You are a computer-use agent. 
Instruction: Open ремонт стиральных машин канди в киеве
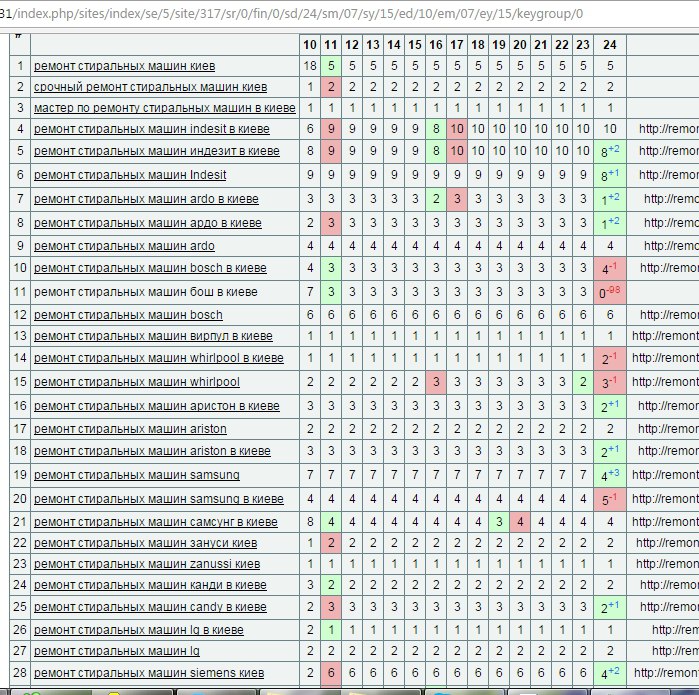[x=150, y=585]
